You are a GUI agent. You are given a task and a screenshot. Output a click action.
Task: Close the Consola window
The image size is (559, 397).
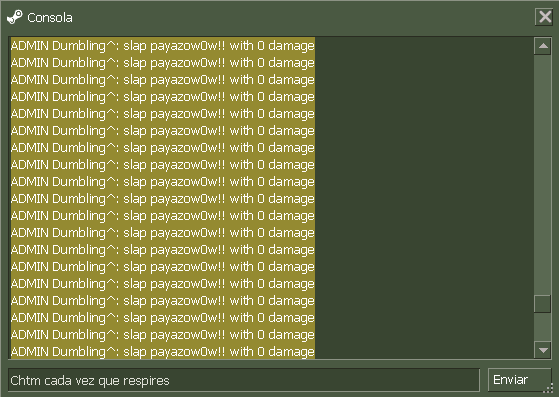click(x=544, y=17)
